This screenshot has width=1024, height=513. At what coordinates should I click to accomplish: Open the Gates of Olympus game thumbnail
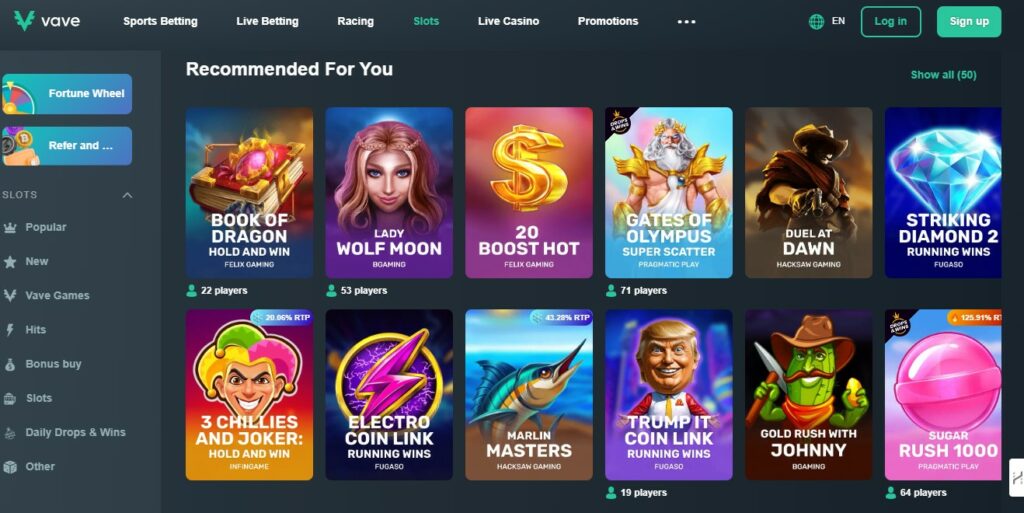pyautogui.click(x=669, y=193)
